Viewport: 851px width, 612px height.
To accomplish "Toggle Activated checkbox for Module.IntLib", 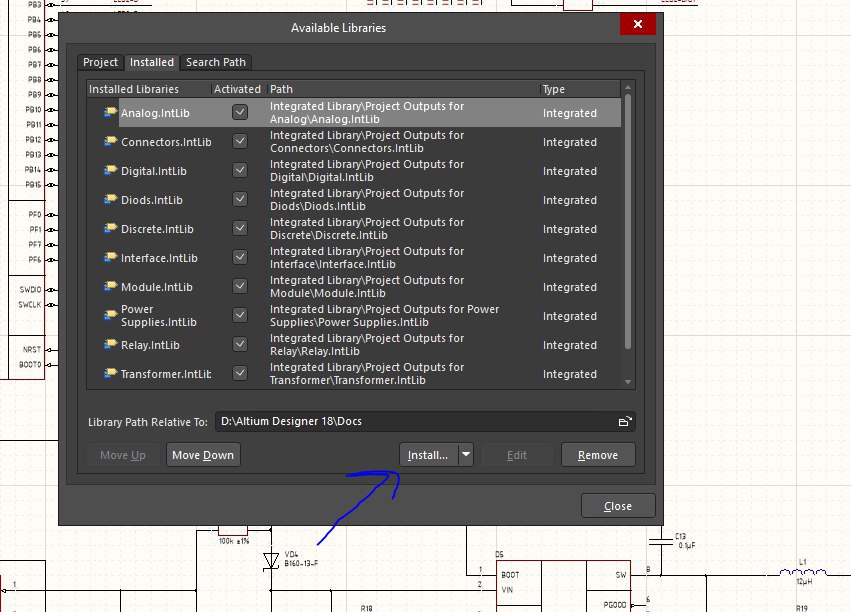I will (x=240, y=286).
